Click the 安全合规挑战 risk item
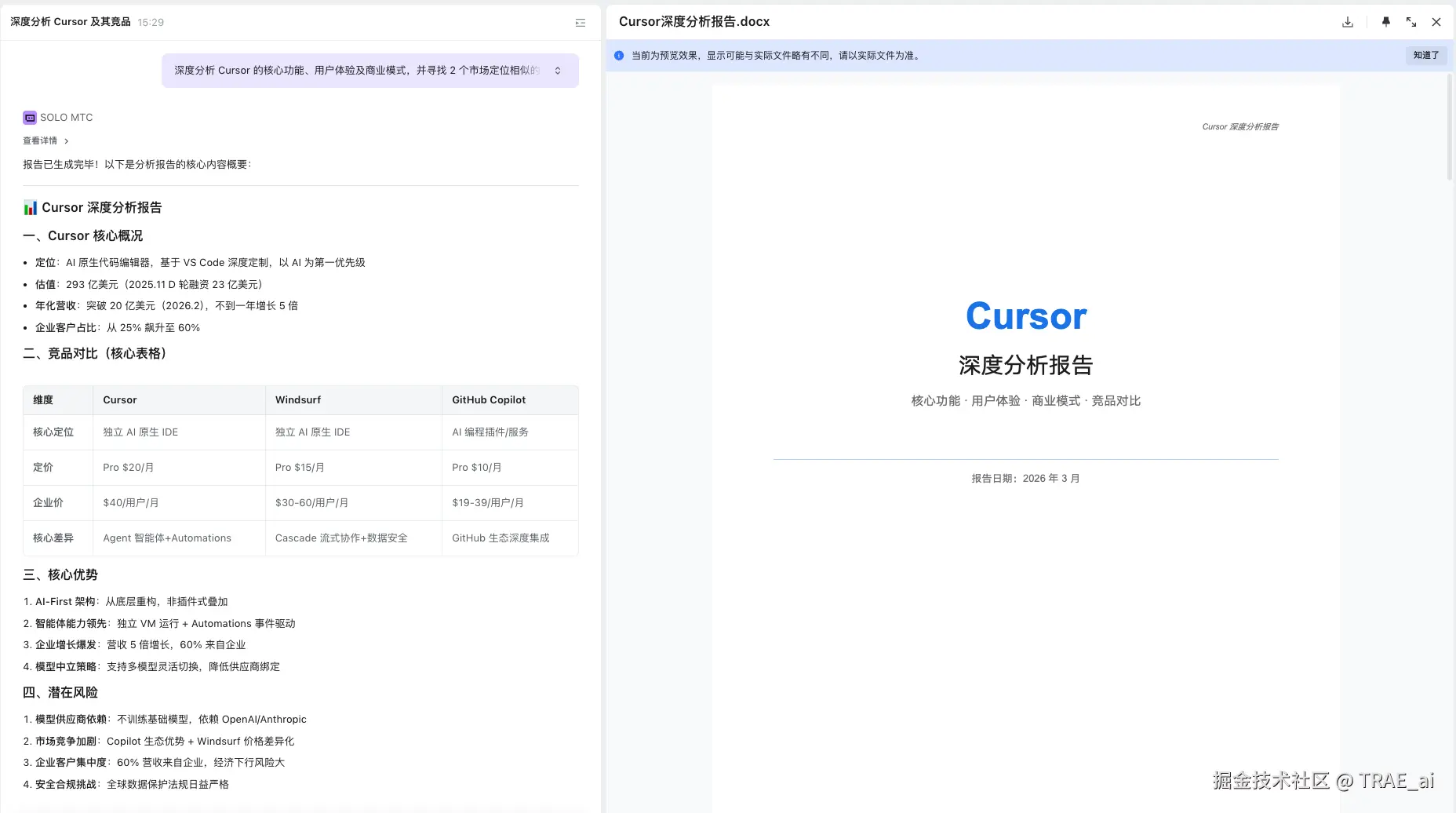Viewport: 1456px width, 813px height. (x=126, y=785)
